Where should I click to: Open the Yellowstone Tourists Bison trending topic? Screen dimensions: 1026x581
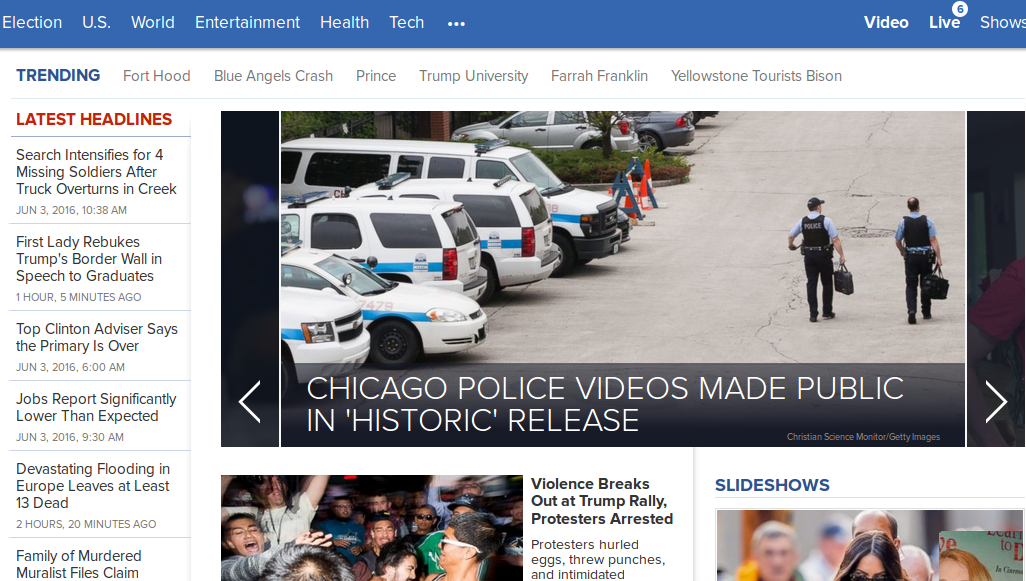pos(756,76)
